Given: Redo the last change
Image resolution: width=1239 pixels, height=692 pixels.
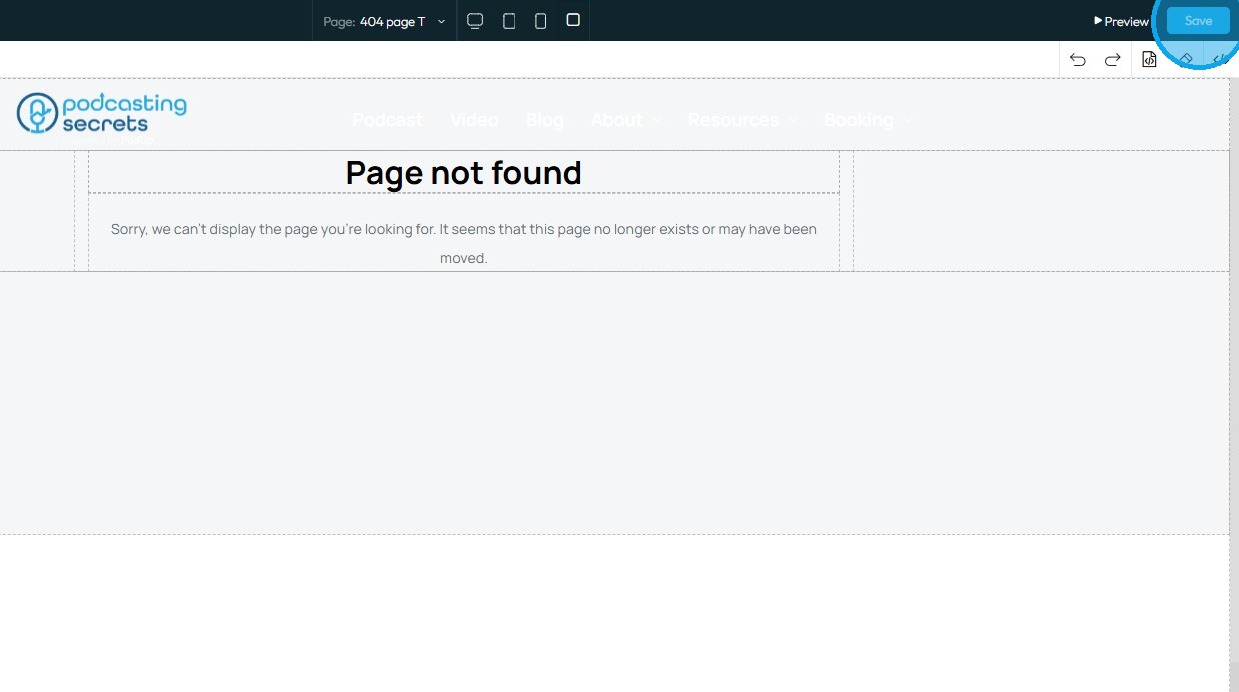Looking at the screenshot, I should [x=1112, y=60].
